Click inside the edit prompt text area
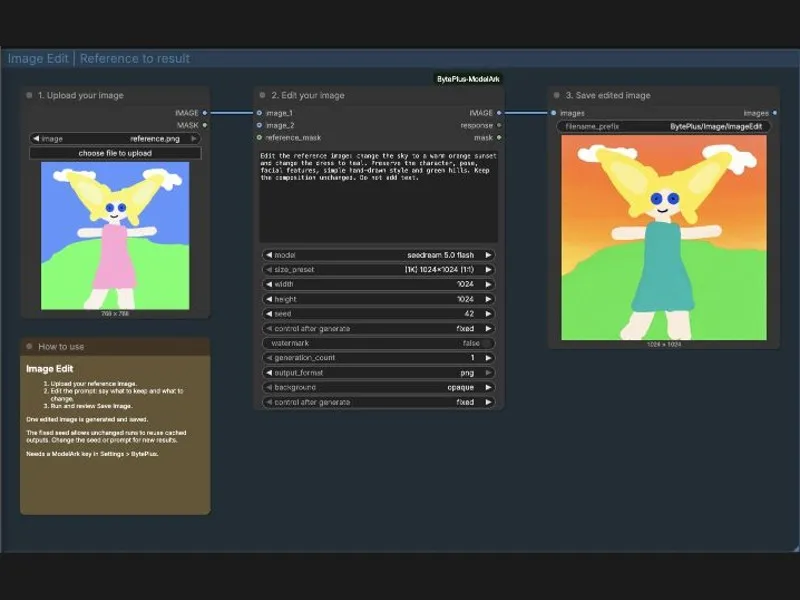This screenshot has height=600, width=800. [378, 196]
